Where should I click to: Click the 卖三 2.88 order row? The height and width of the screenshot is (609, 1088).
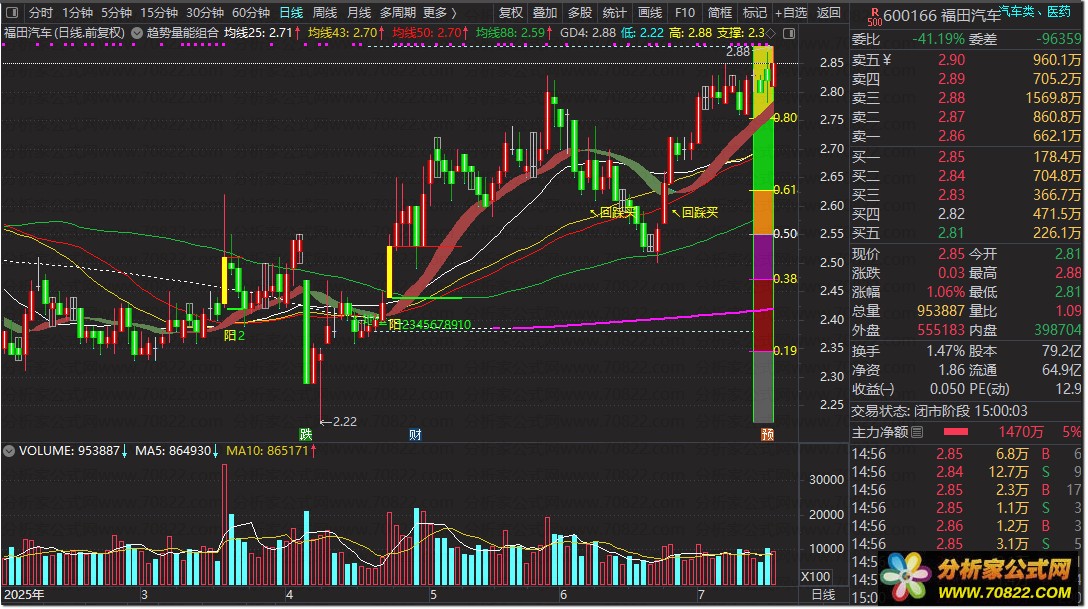[967, 98]
